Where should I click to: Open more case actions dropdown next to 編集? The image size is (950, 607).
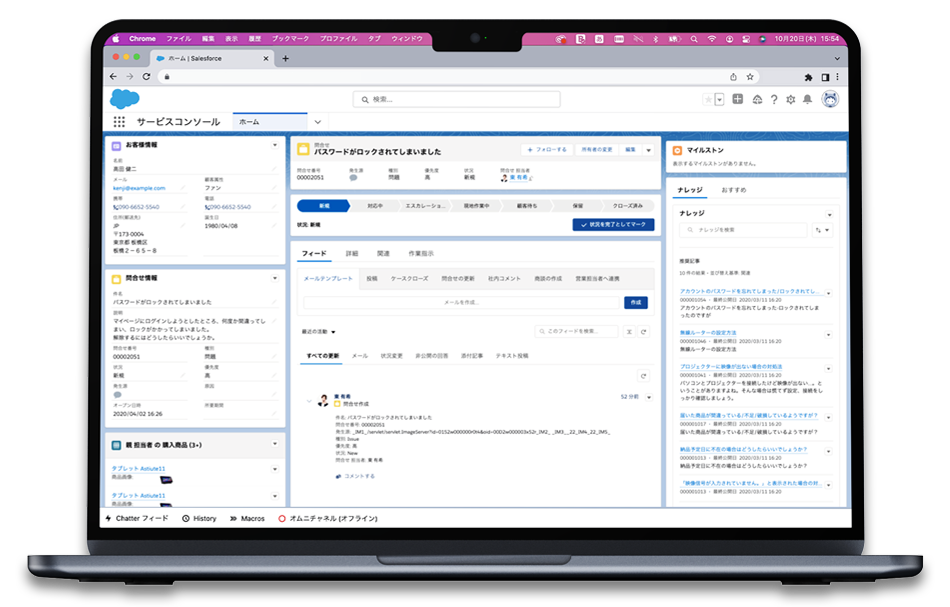(x=648, y=150)
